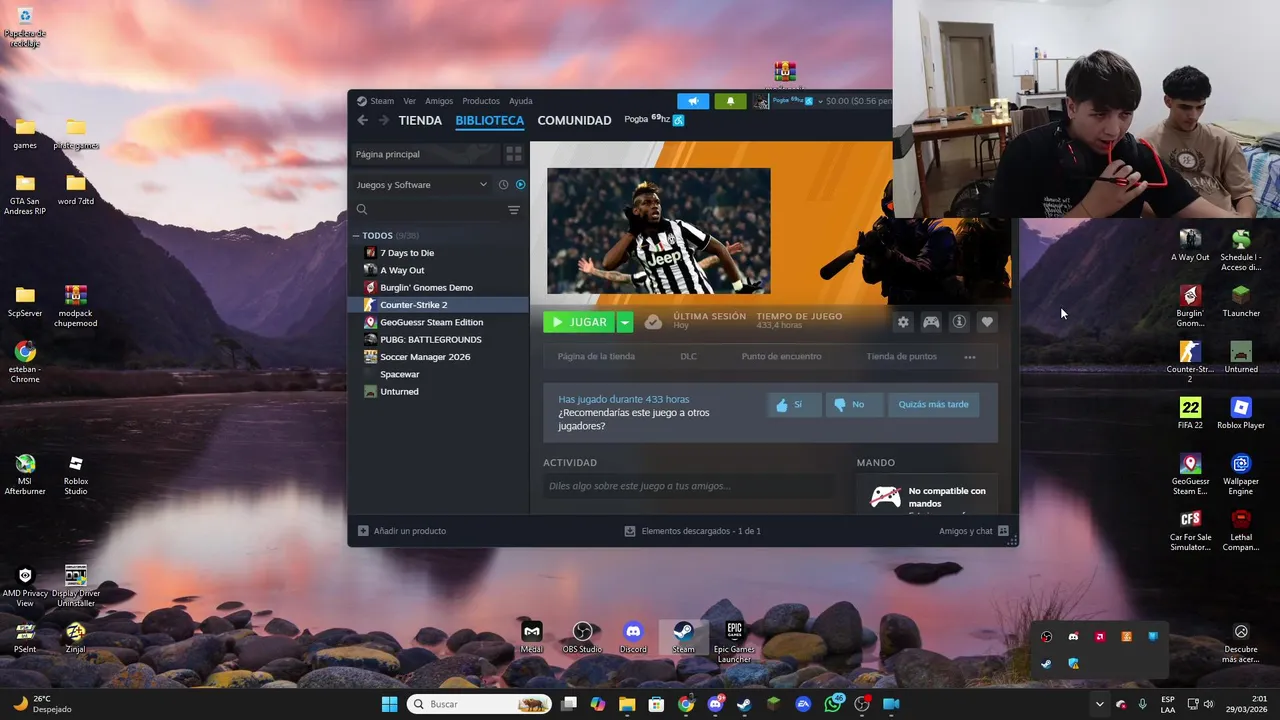Open the Productos menu

click(x=481, y=101)
